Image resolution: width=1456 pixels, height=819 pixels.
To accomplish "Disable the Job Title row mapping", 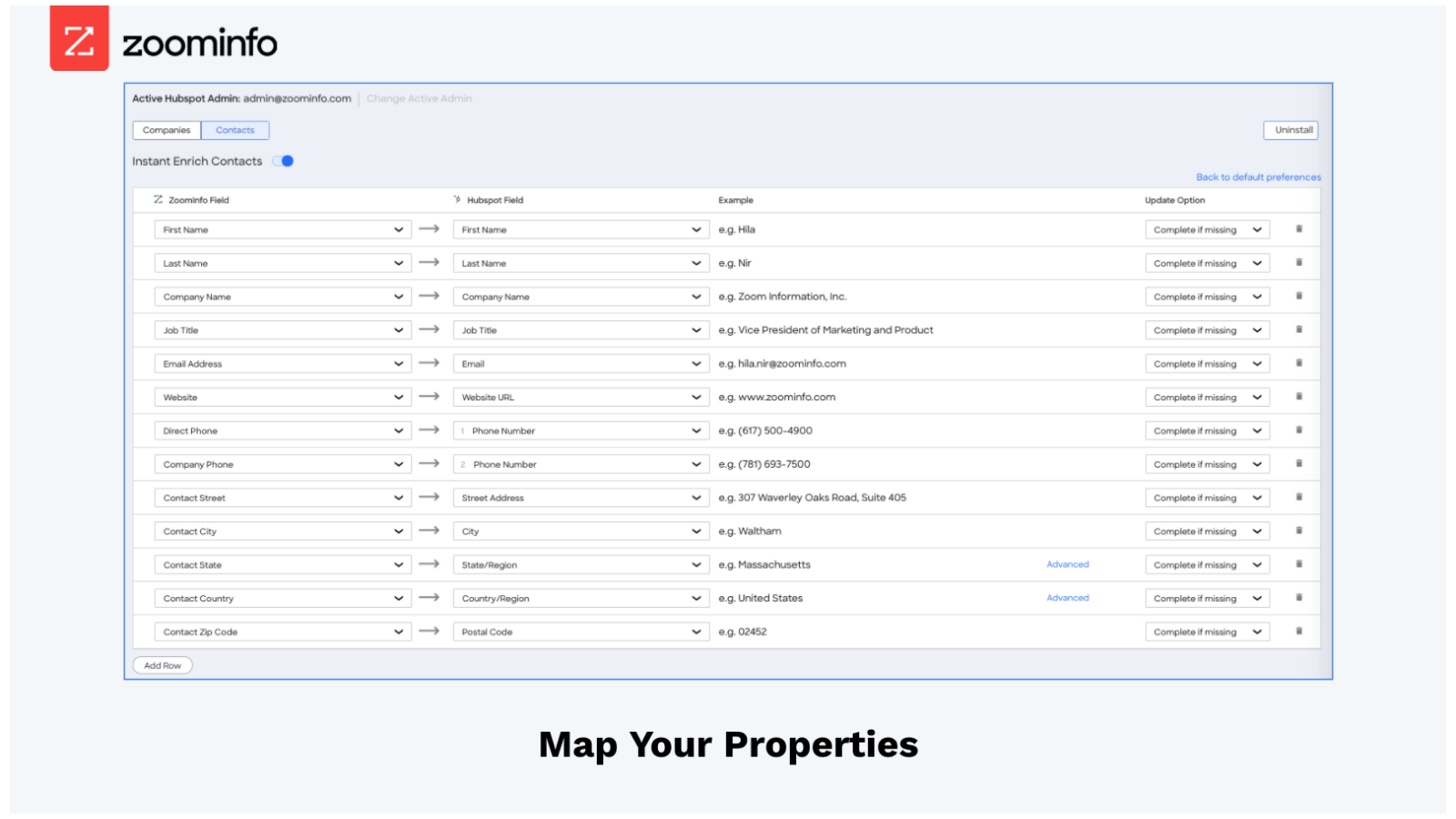I will pos(1299,329).
